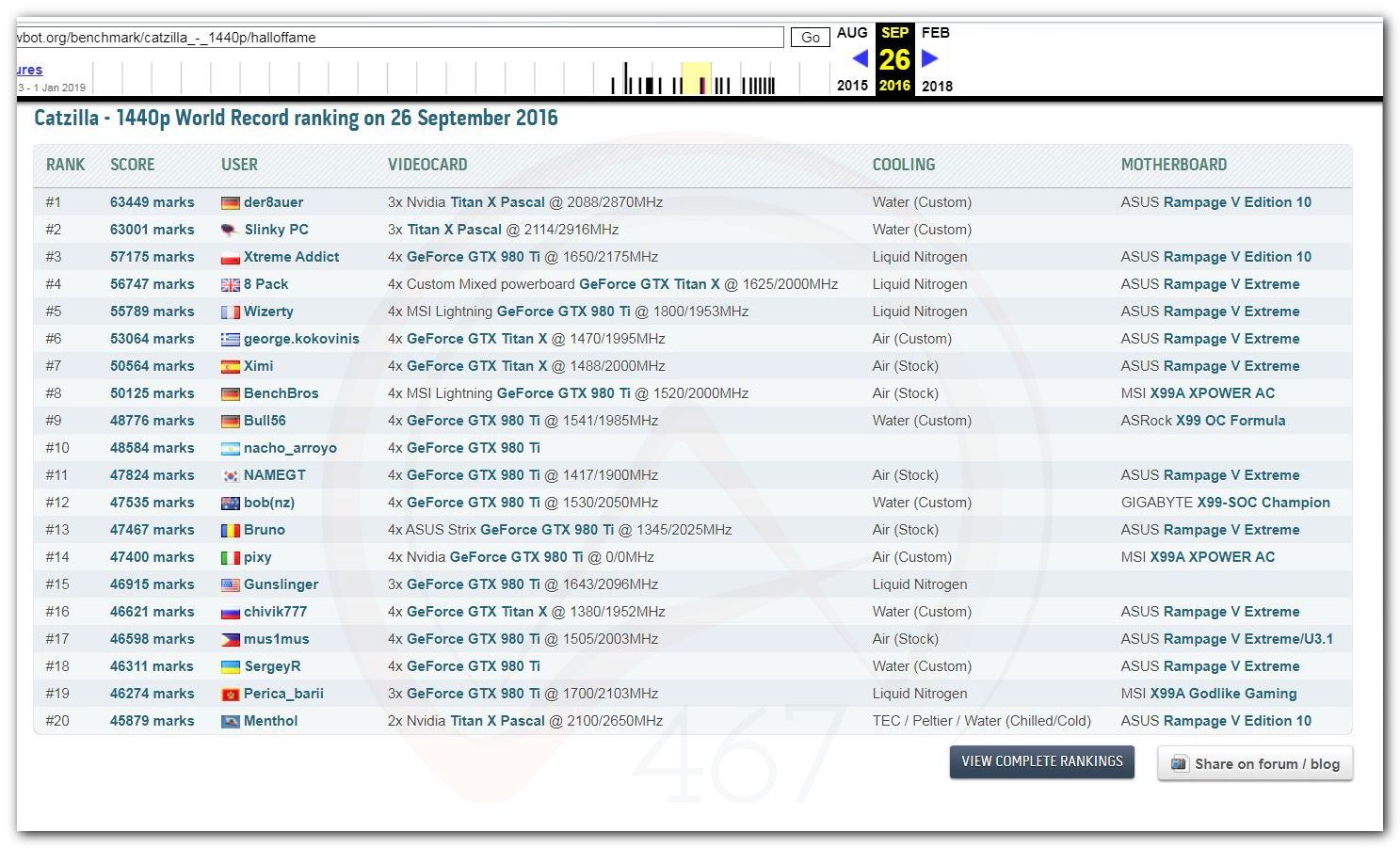Click the South Korean flag beside NAMEGT

tap(230, 475)
